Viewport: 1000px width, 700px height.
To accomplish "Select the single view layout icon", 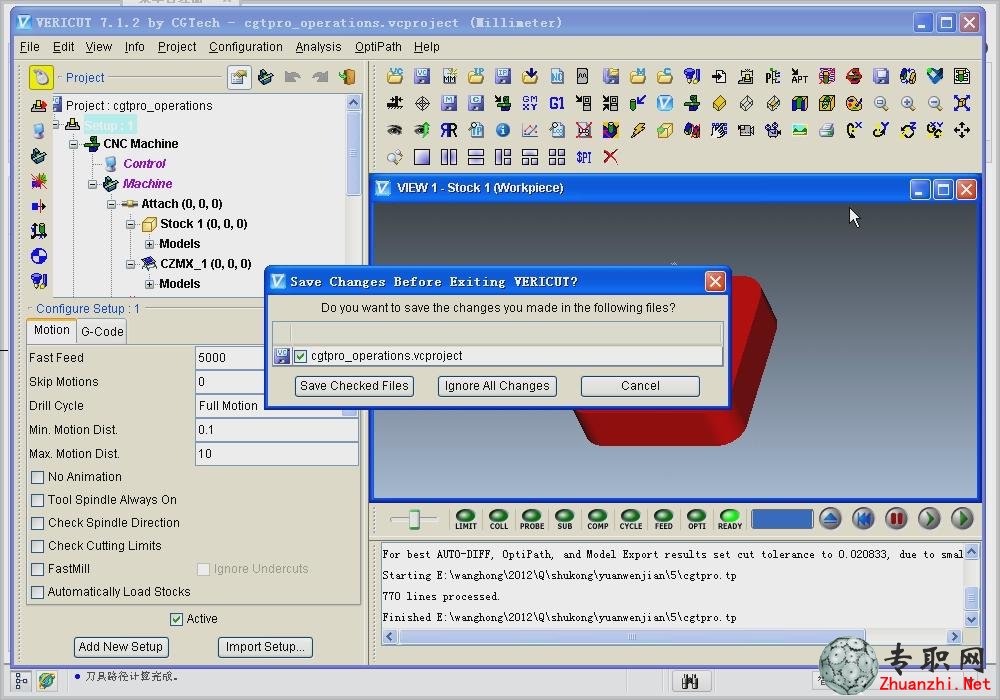I will 422,157.
